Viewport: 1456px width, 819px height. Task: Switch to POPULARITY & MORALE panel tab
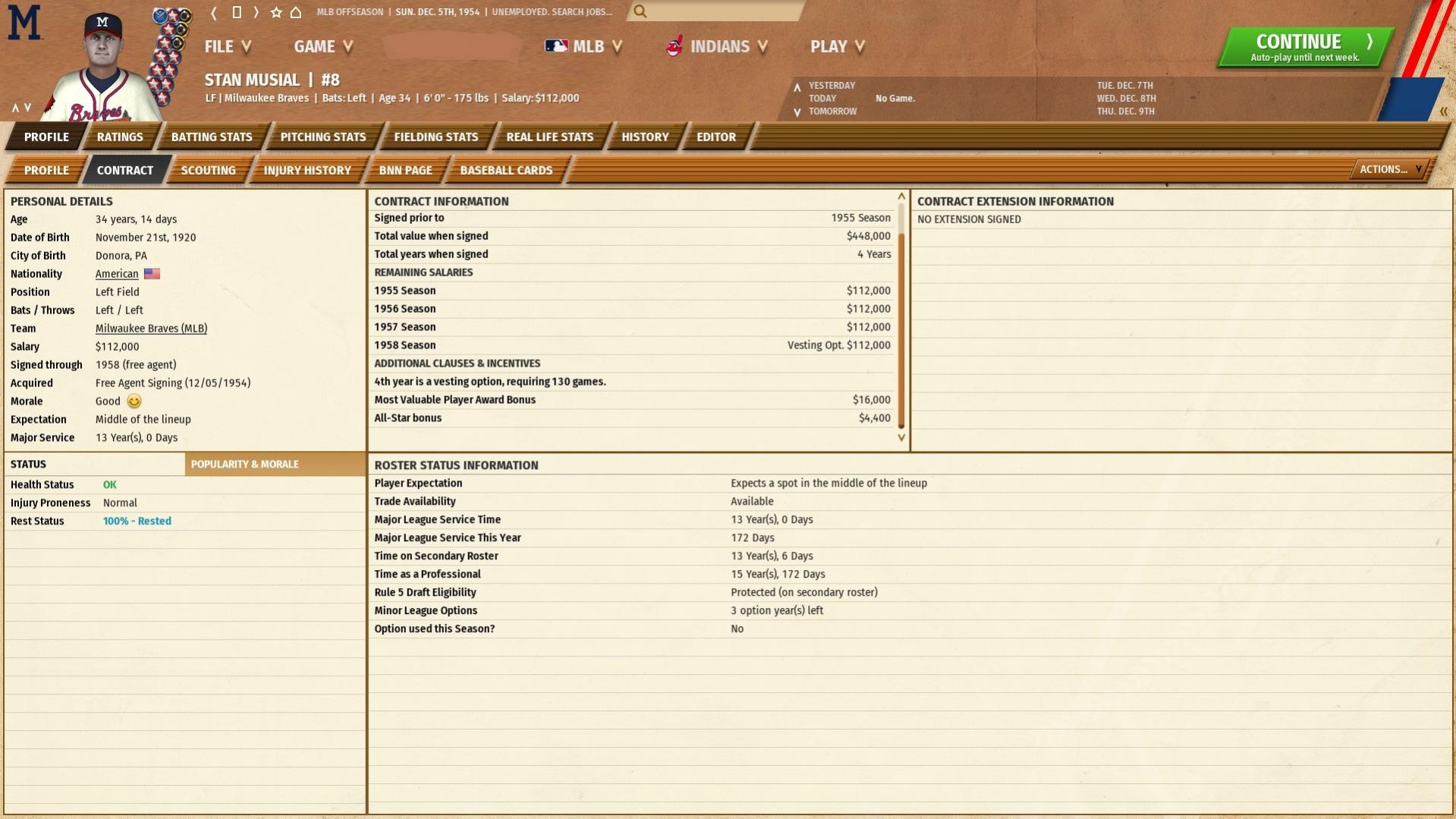click(x=275, y=464)
